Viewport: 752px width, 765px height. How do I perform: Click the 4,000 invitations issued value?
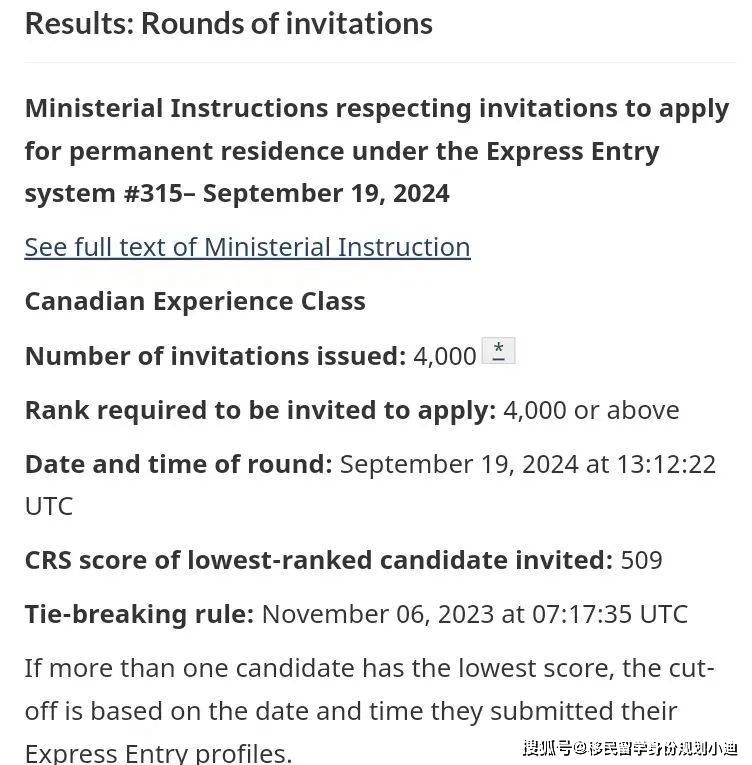point(445,356)
